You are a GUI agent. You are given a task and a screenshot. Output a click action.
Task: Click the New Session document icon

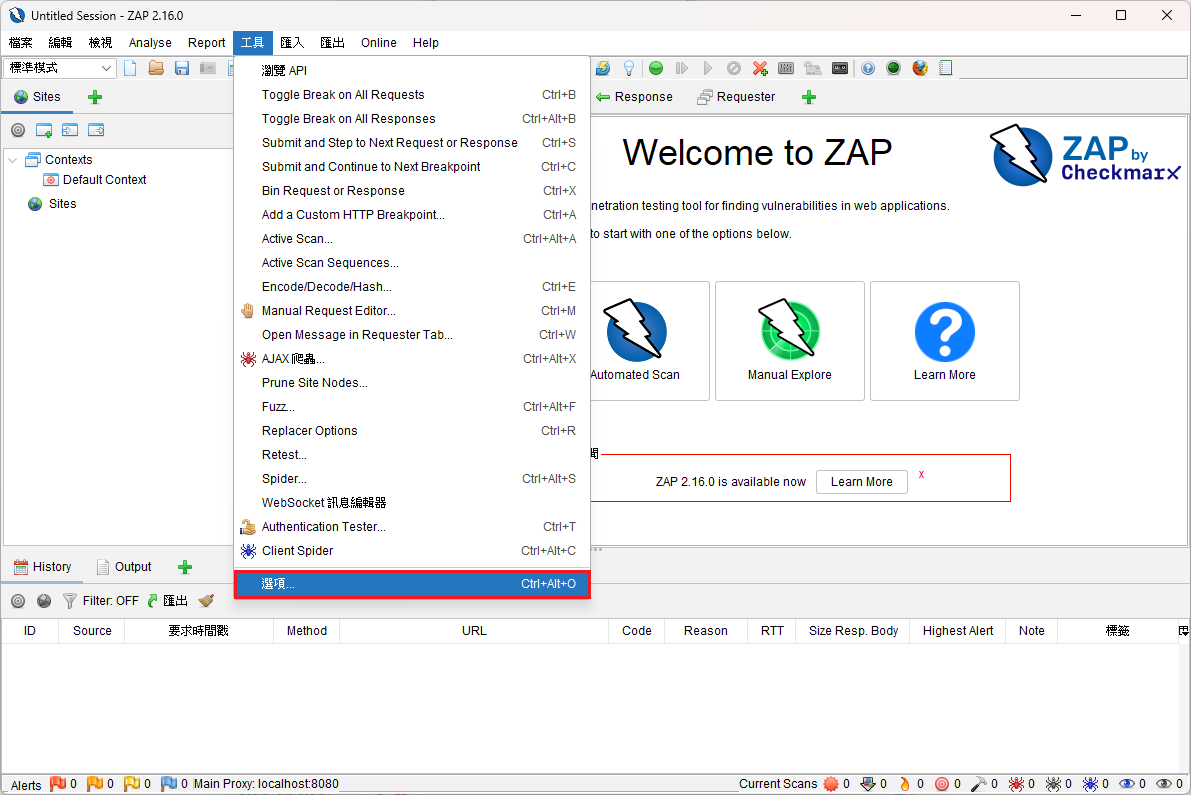pyautogui.click(x=131, y=68)
